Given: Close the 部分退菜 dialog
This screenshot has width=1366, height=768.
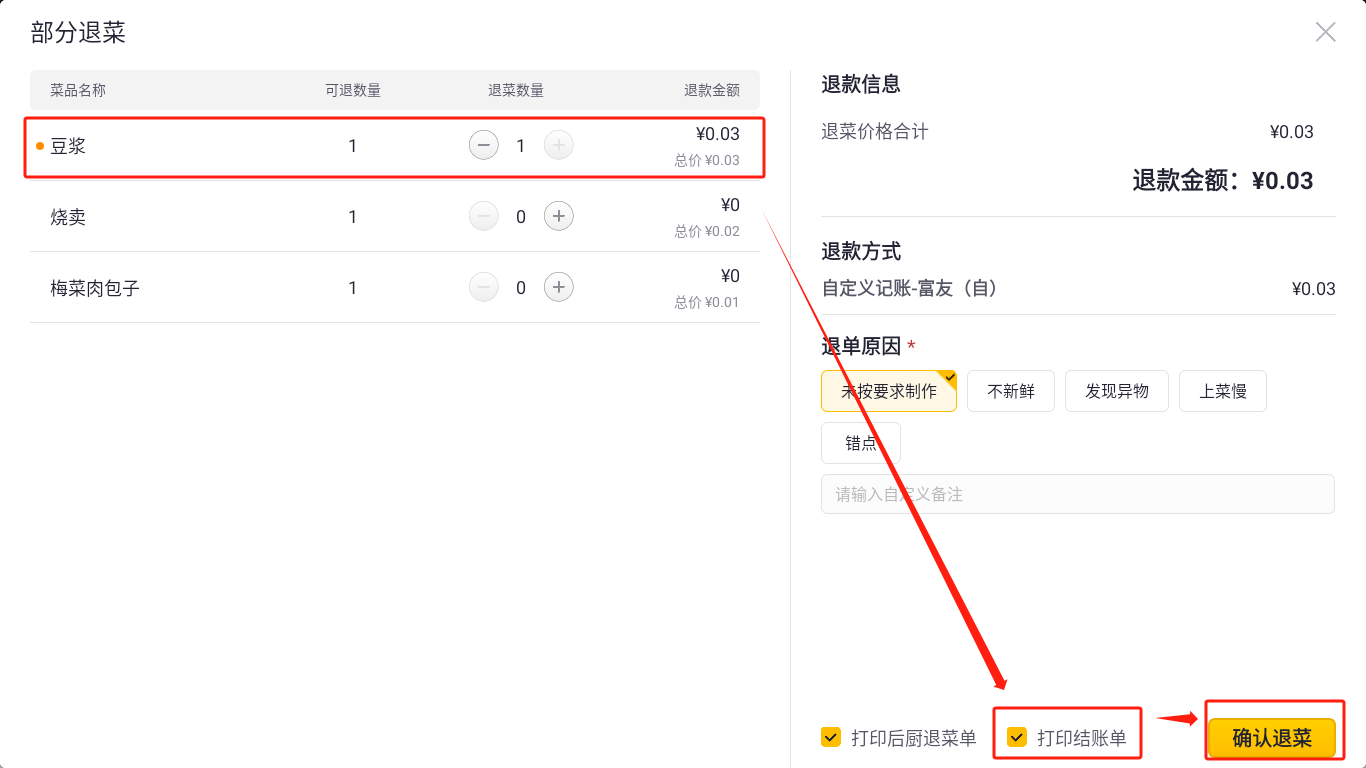Looking at the screenshot, I should click(x=1325, y=32).
